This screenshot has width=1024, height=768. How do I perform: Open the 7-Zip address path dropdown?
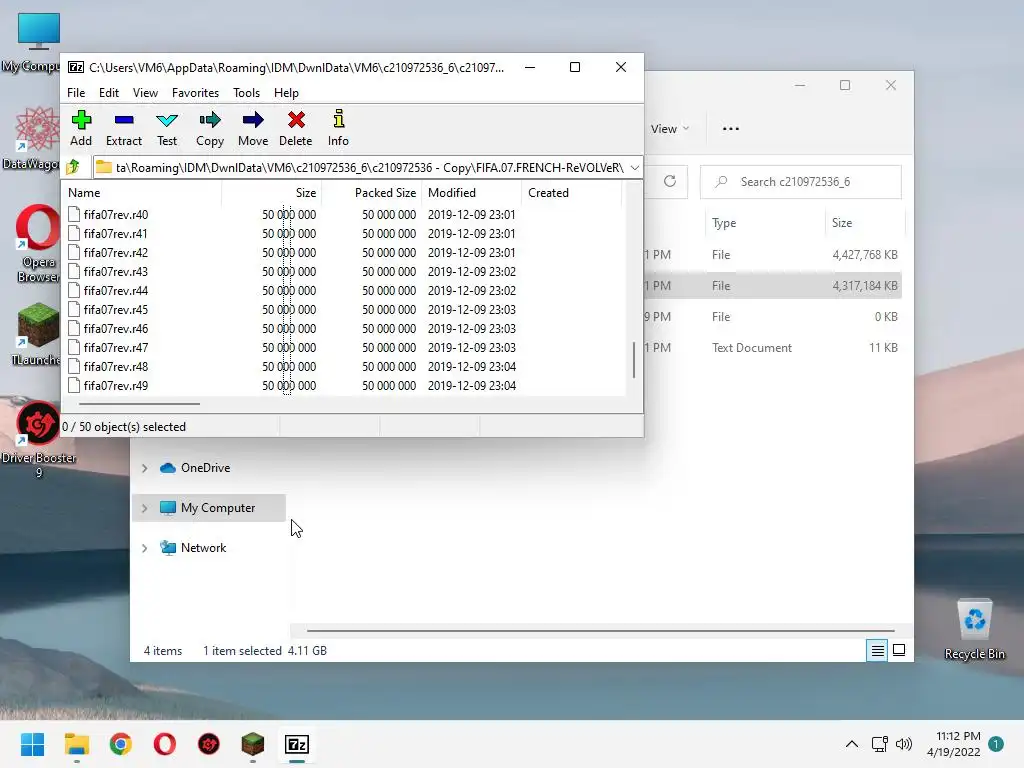point(634,168)
